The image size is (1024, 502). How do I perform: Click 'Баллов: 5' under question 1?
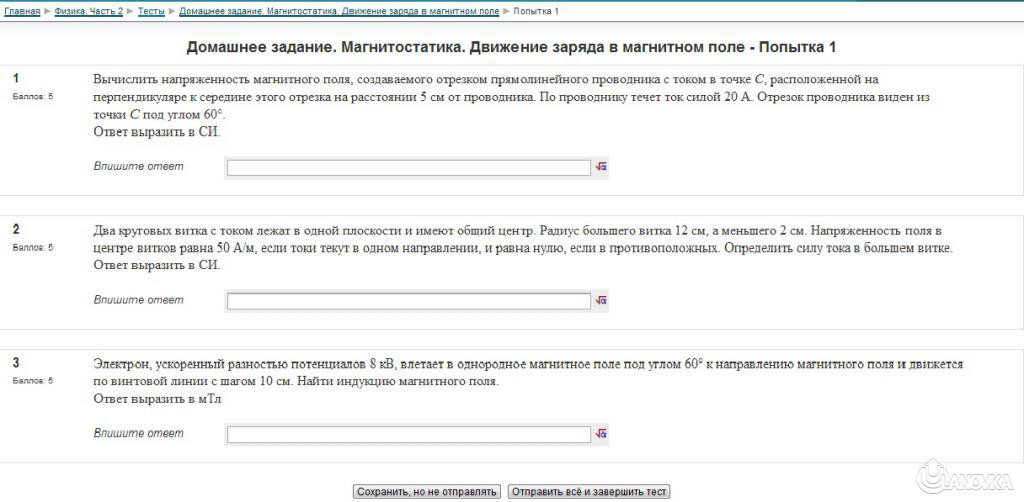point(33,97)
